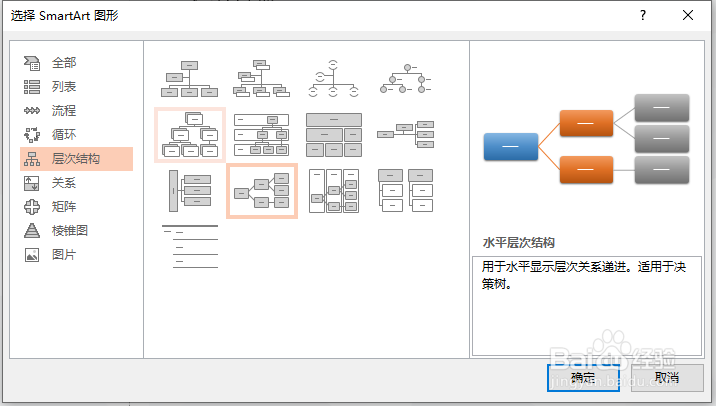
Task: Click the 循环 cycle category icon
Action: (x=32, y=135)
